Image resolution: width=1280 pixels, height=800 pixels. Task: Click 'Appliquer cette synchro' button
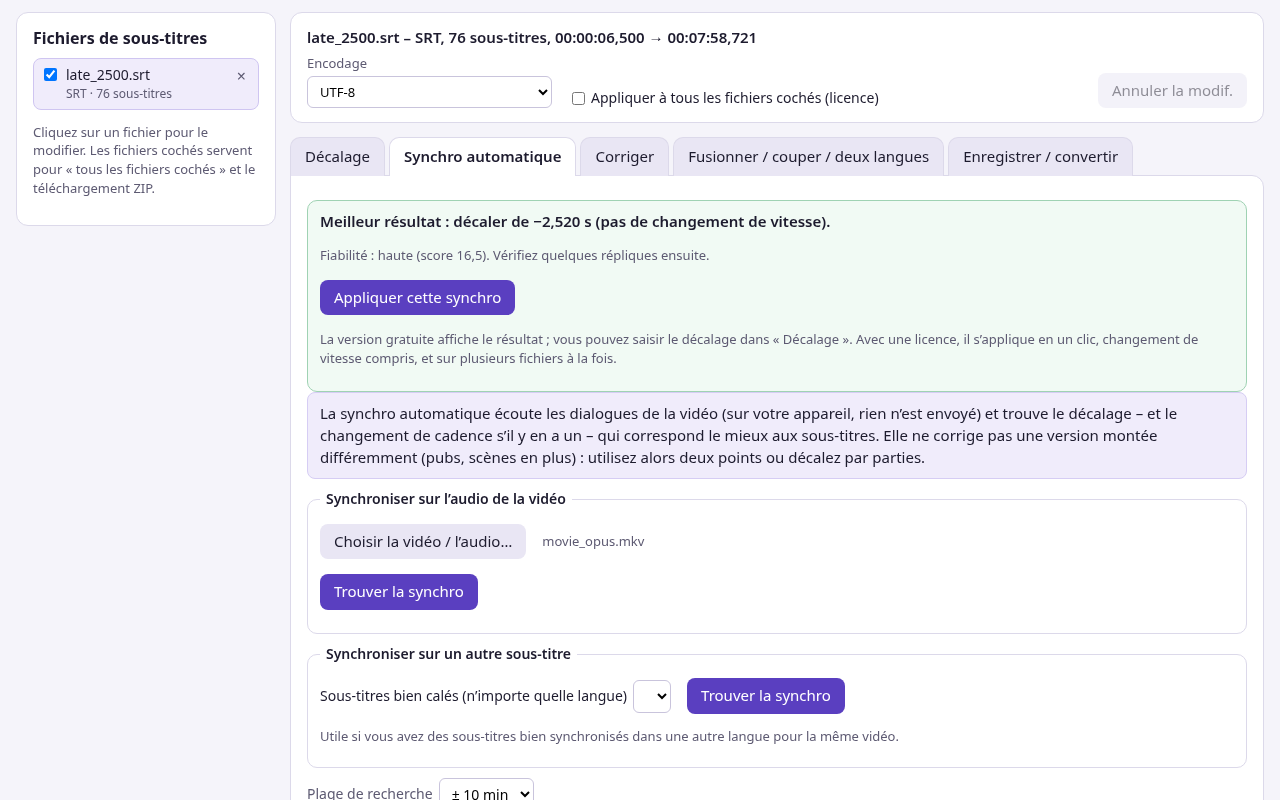click(x=417, y=298)
